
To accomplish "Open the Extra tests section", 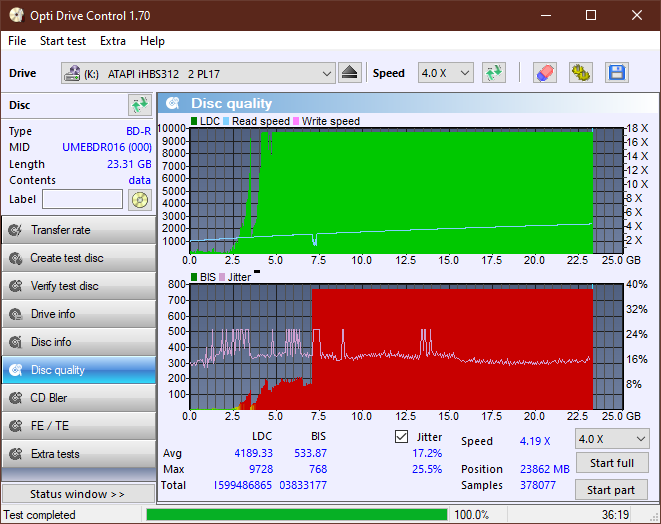I will click(79, 454).
